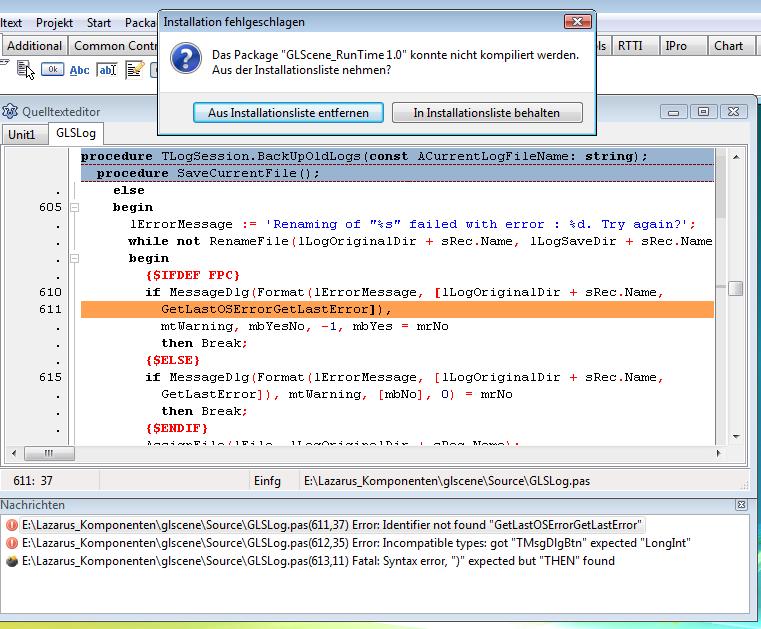The height and width of the screenshot is (629, 761).
Task: Pick the TEdit component icon
Action: 107,69
